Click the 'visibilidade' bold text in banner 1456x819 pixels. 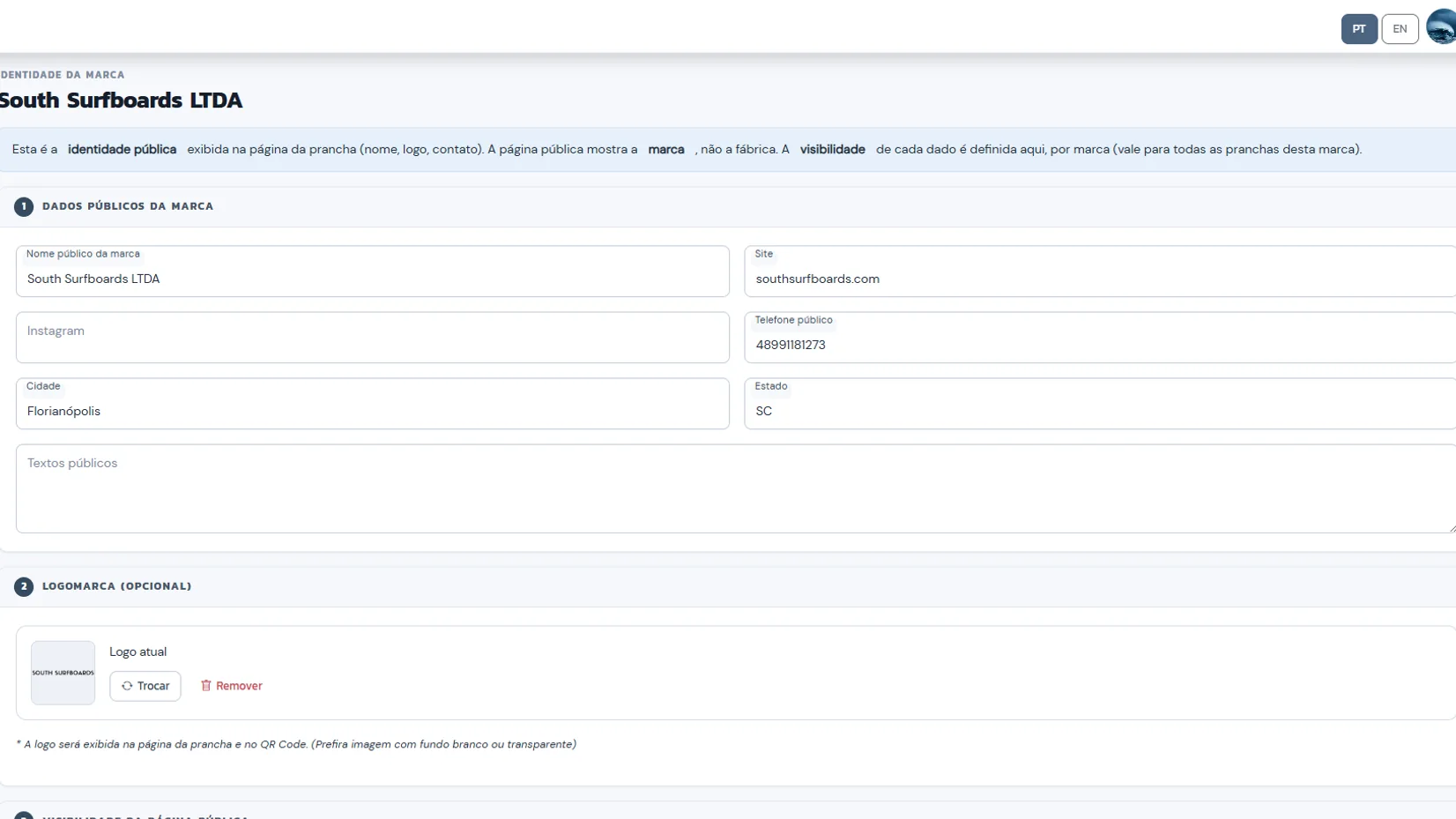pos(833,150)
